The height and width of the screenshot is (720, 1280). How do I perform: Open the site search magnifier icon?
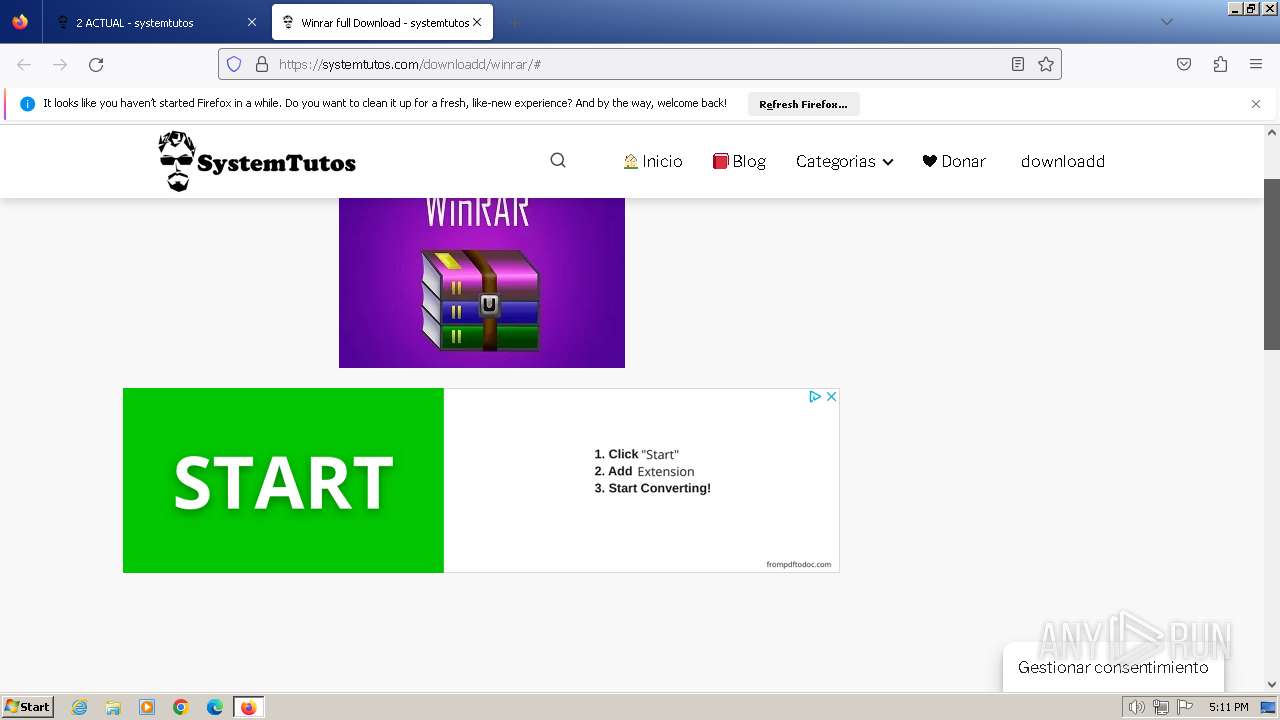tap(558, 160)
